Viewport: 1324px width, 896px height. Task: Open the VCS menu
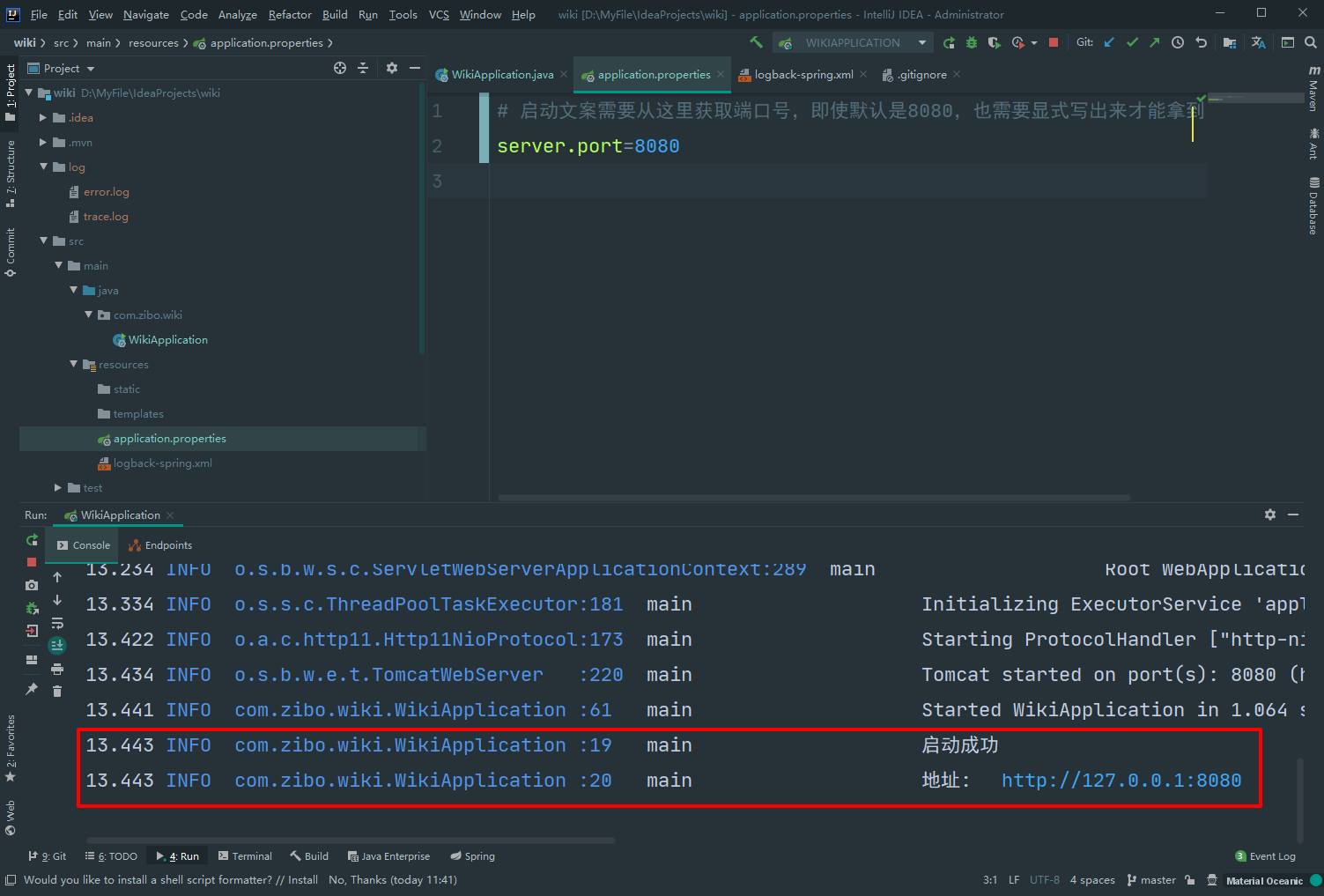click(x=439, y=14)
